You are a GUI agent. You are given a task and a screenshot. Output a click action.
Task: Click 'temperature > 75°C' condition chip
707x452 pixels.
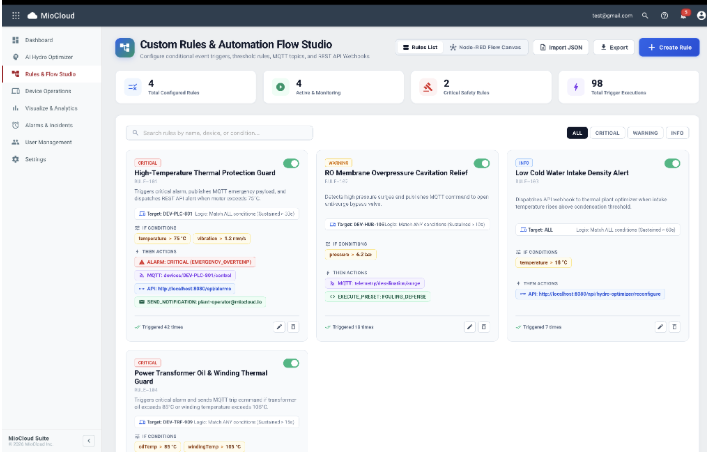[x=162, y=238]
